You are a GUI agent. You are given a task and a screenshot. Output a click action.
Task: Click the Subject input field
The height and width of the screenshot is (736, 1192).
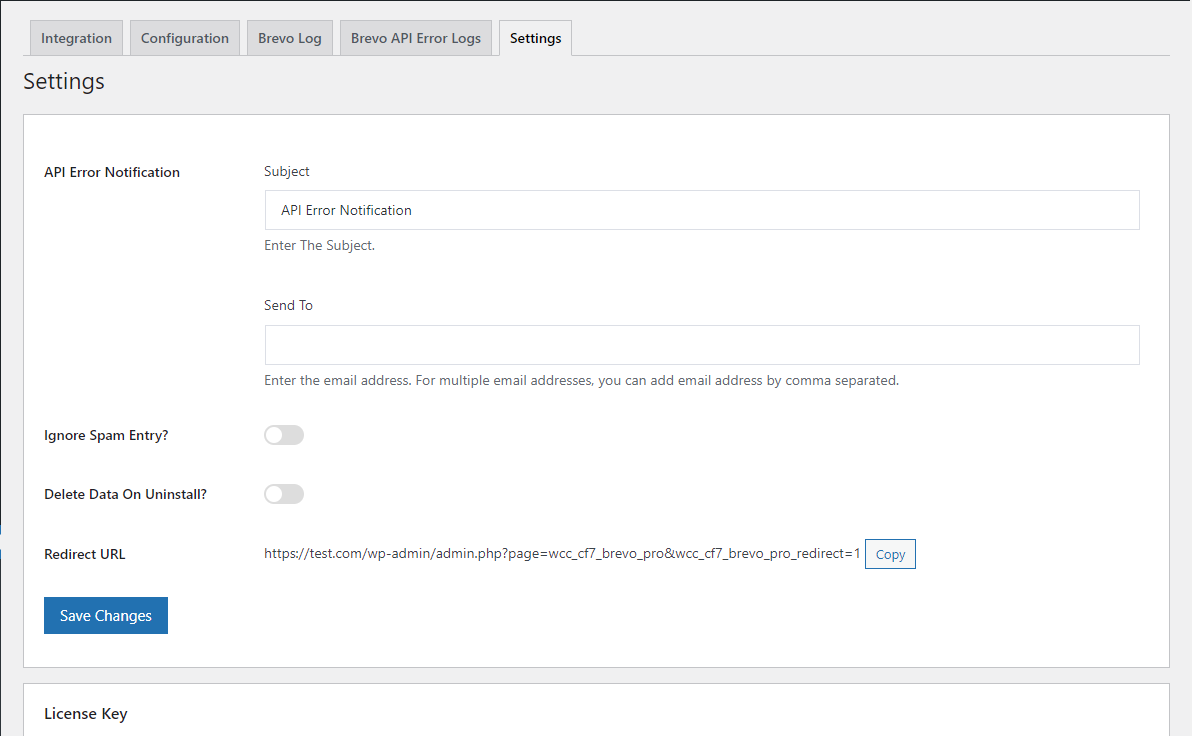(701, 210)
